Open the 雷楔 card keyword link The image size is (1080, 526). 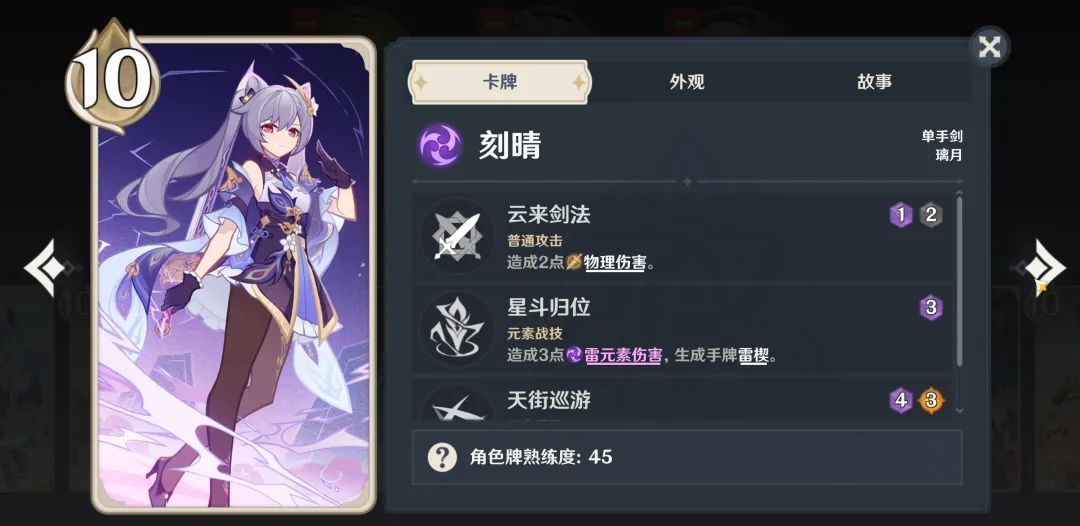(753, 355)
